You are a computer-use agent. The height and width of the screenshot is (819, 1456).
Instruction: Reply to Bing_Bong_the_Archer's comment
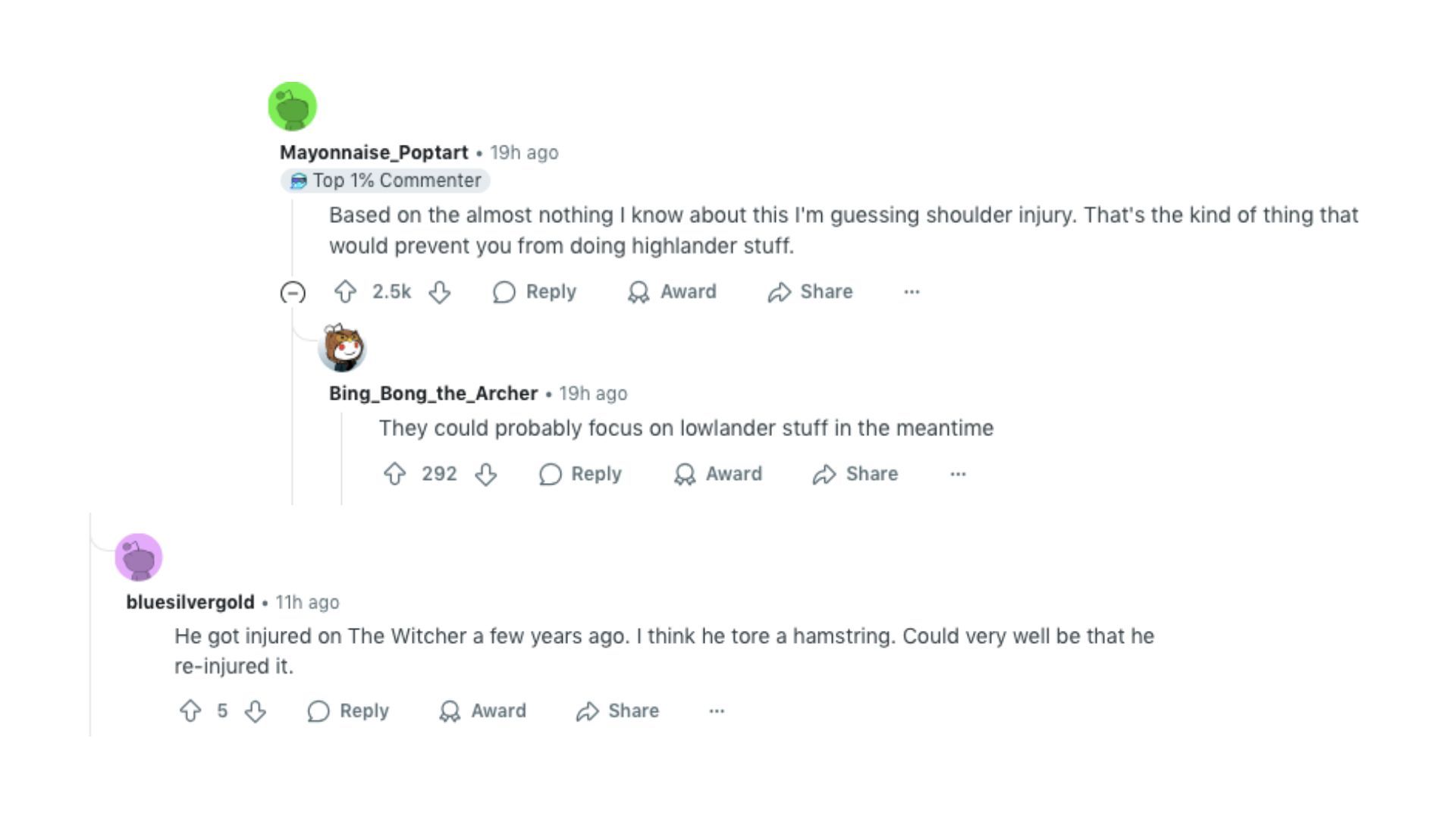[x=580, y=474]
